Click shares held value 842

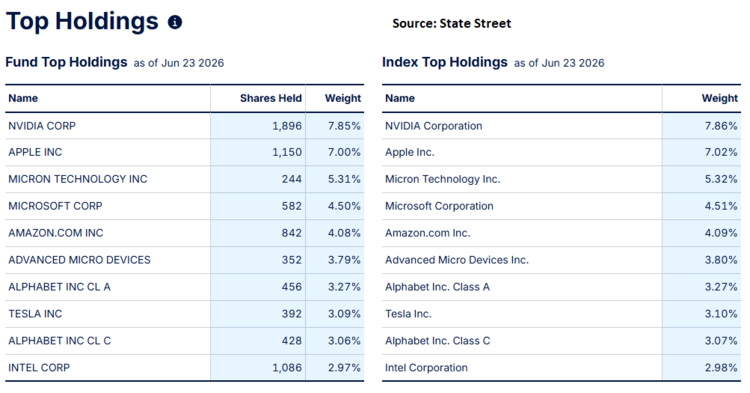click(292, 233)
